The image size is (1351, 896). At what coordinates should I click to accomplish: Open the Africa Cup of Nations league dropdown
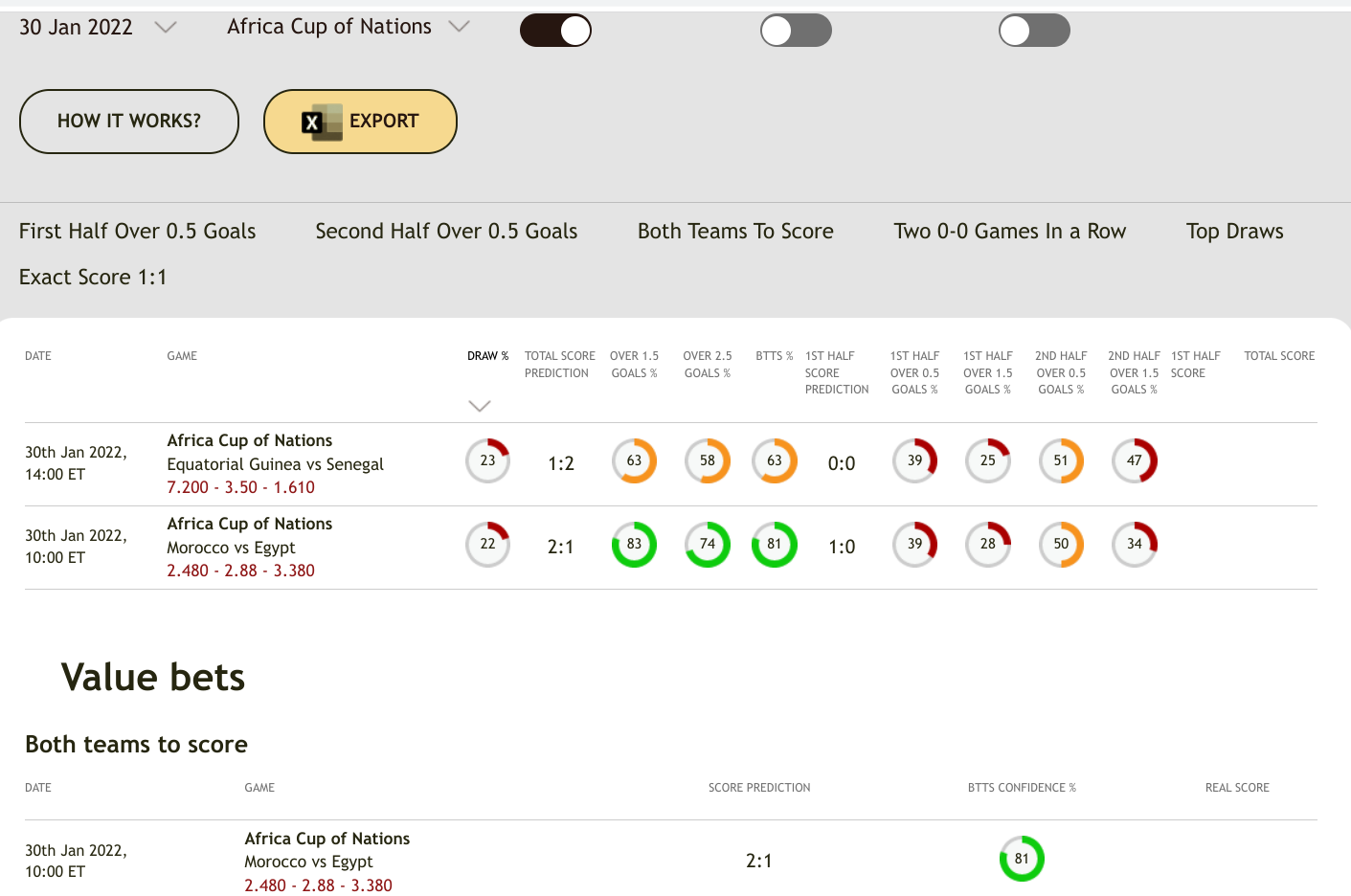click(348, 27)
